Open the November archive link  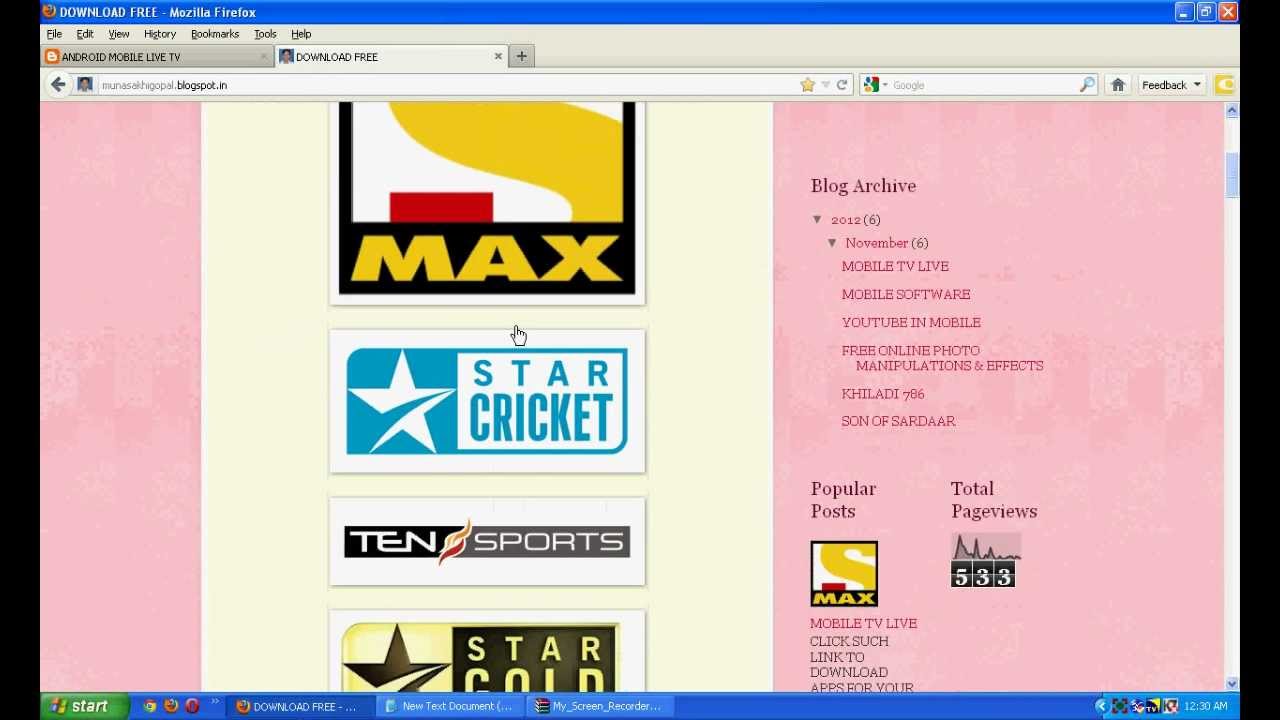tap(876, 243)
